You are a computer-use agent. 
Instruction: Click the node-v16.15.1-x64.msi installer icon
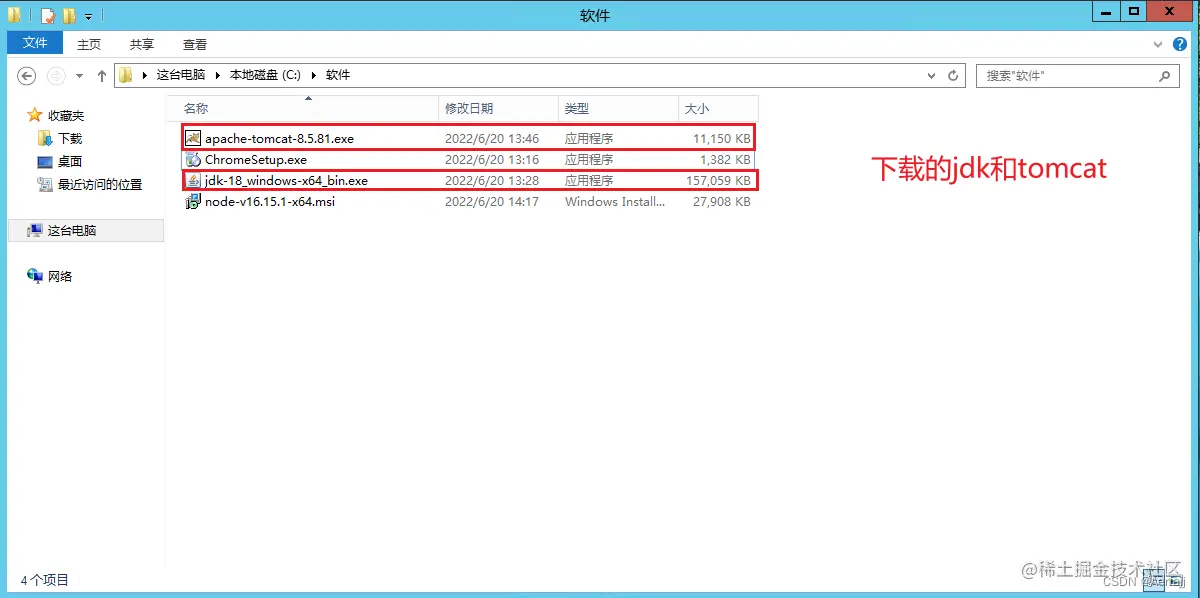coord(194,201)
